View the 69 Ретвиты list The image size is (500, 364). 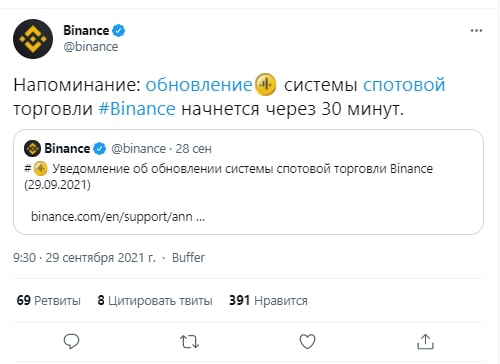pyautogui.click(x=49, y=300)
